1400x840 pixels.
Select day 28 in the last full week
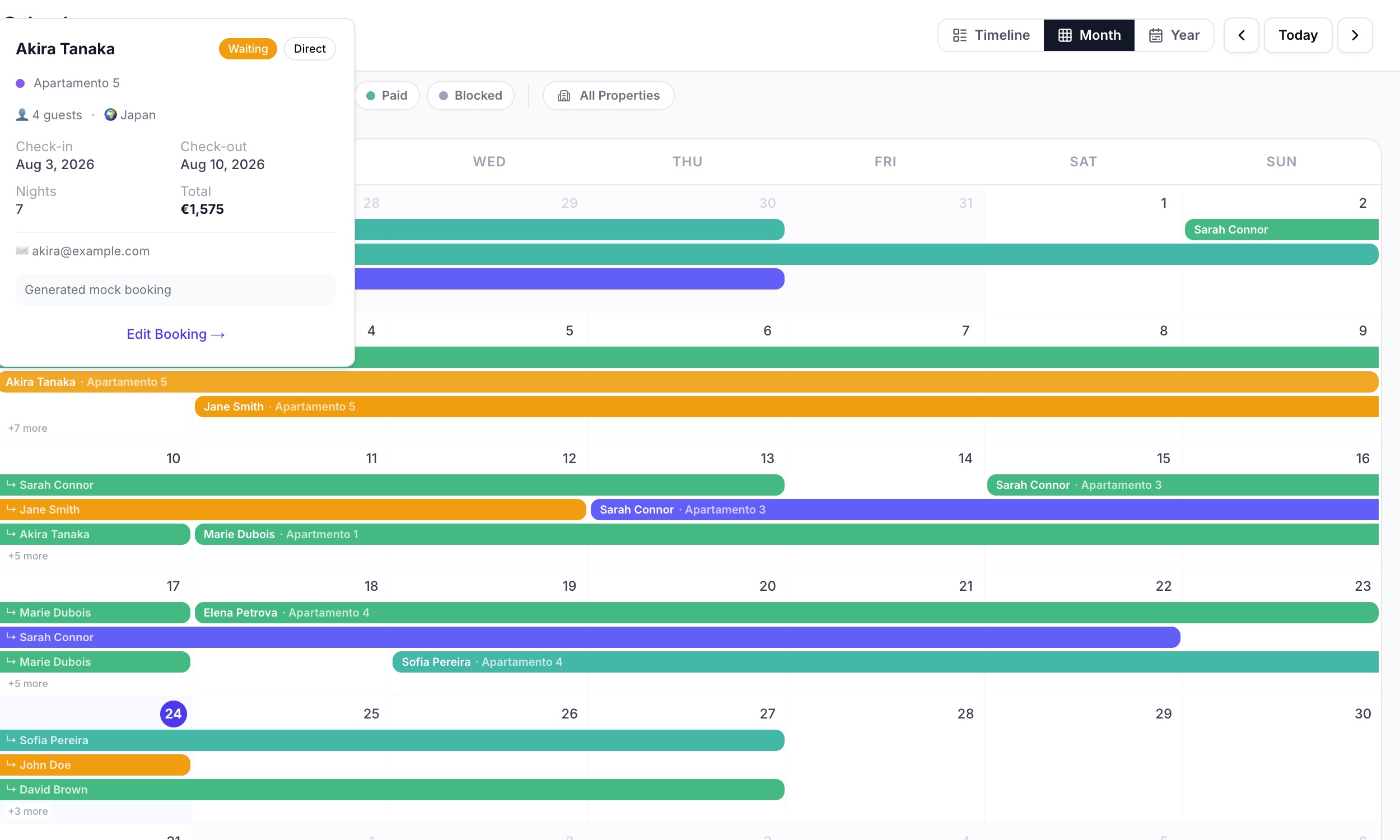pyautogui.click(x=965, y=714)
